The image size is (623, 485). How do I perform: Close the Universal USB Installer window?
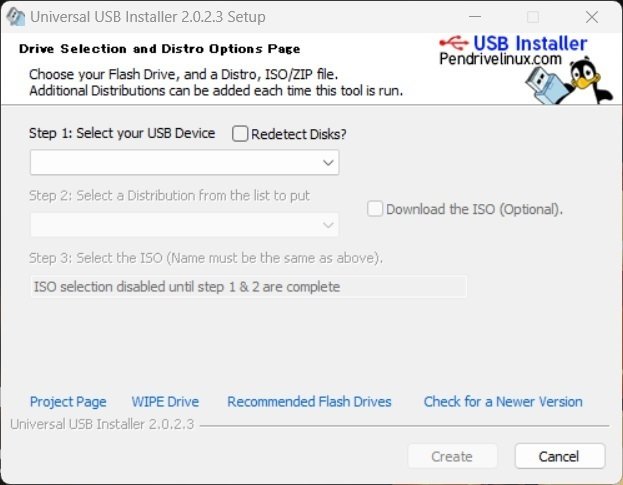click(592, 17)
